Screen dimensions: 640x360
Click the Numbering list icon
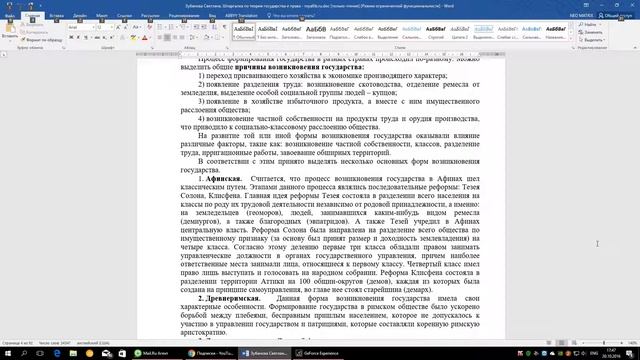pyautogui.click(x=171, y=27)
